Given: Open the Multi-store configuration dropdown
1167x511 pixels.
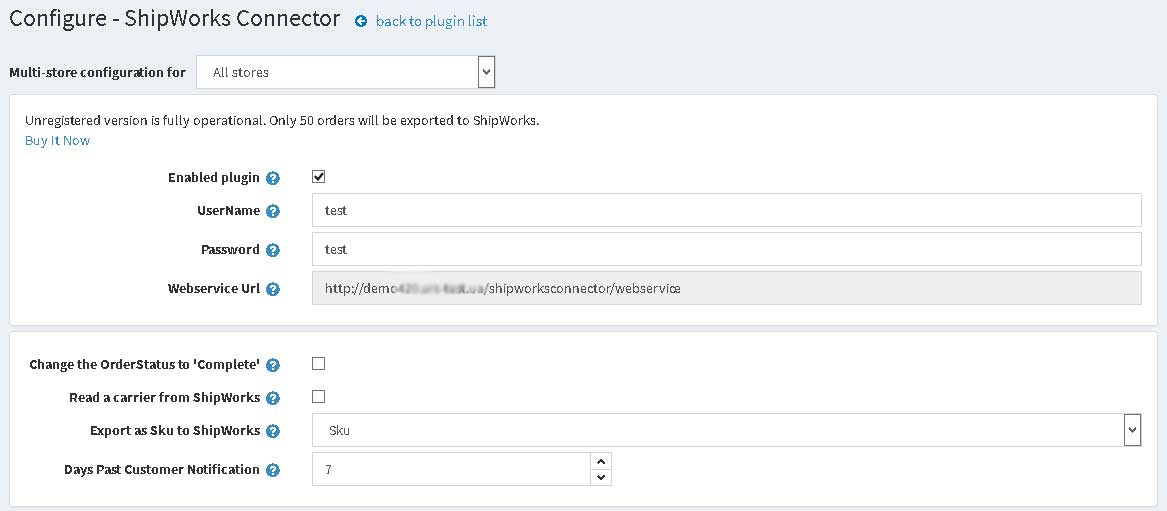Looking at the screenshot, I should coord(345,72).
